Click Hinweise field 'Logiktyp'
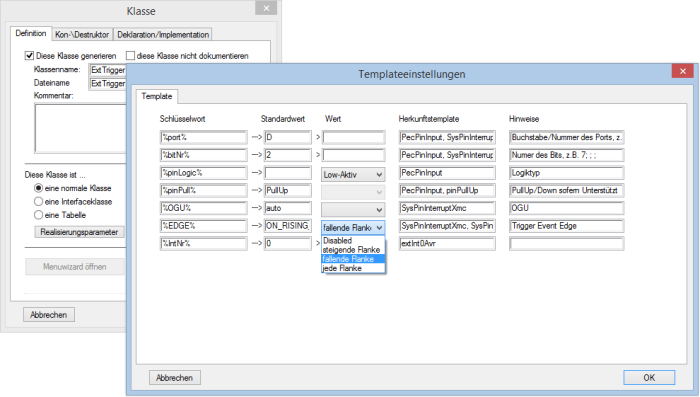Screen dimensions: 700x397 pos(567,173)
